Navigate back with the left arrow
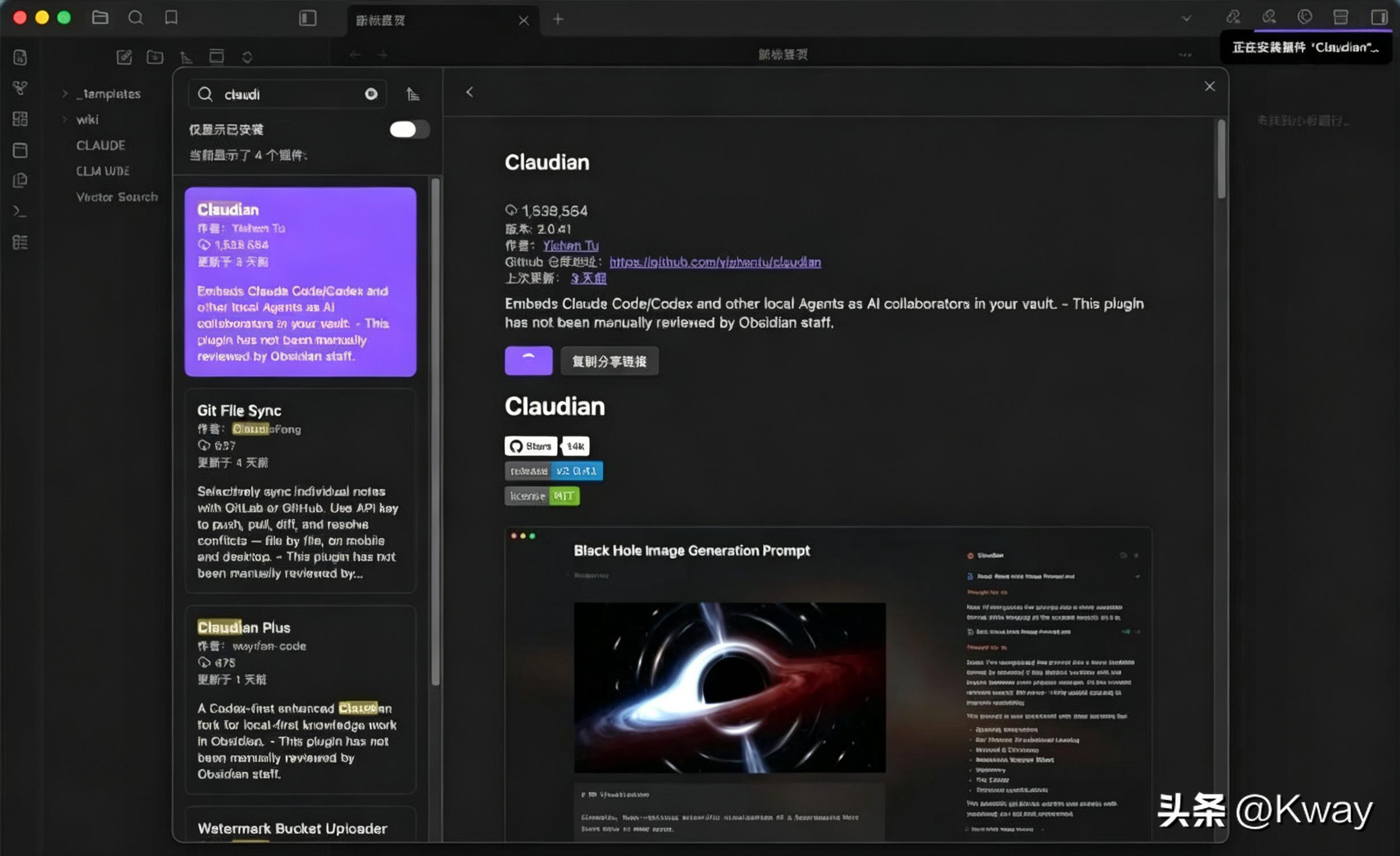 coord(355,55)
